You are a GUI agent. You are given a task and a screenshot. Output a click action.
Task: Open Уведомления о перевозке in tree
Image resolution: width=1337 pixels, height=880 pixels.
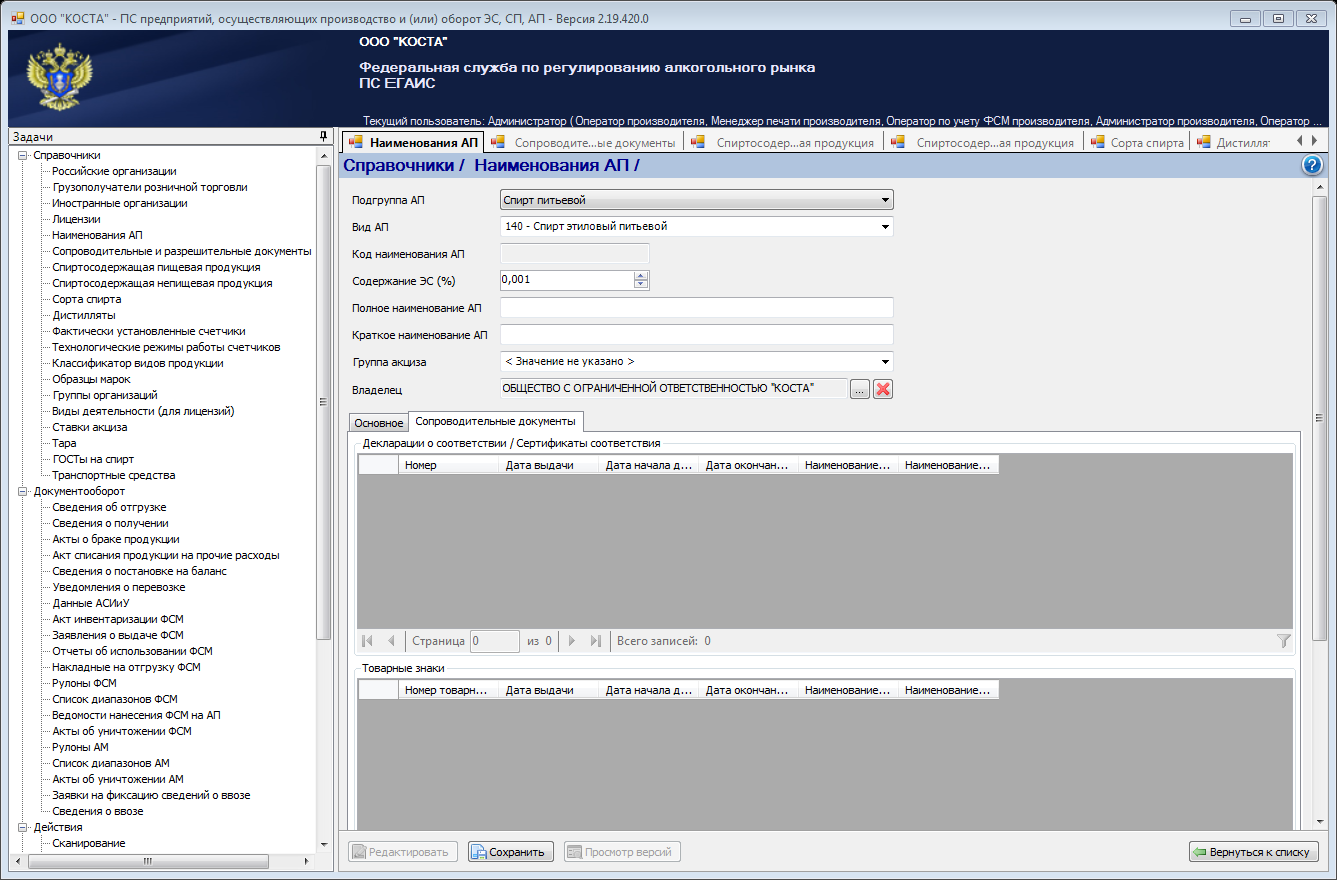point(119,587)
